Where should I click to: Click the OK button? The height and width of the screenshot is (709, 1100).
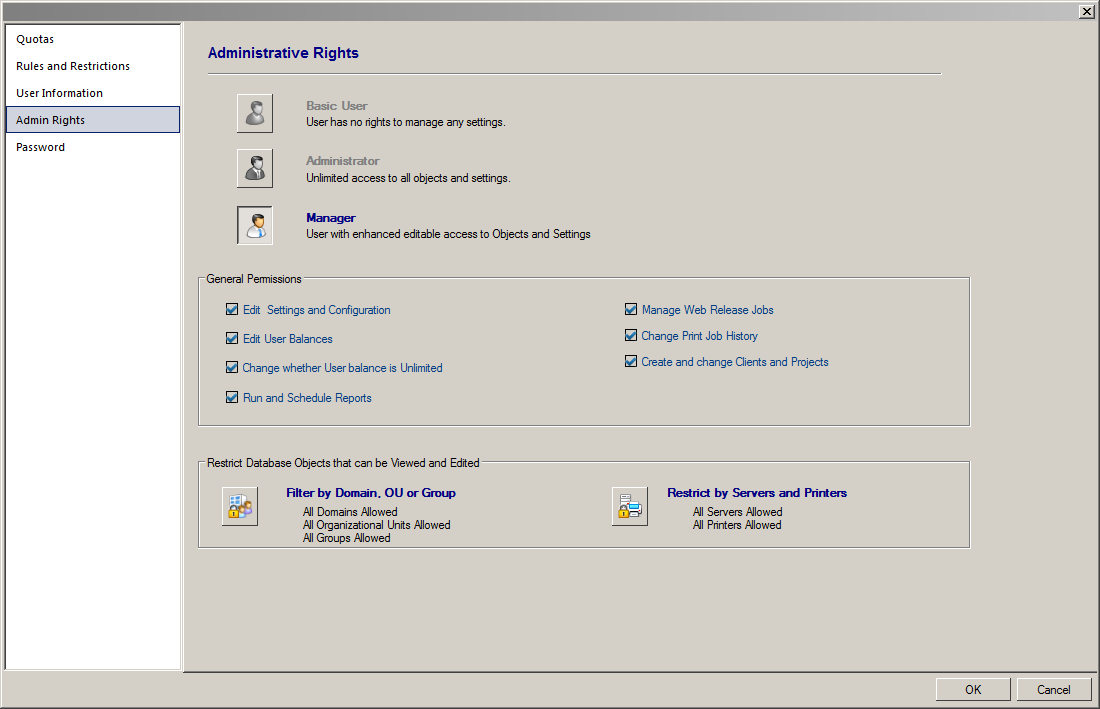click(973, 689)
